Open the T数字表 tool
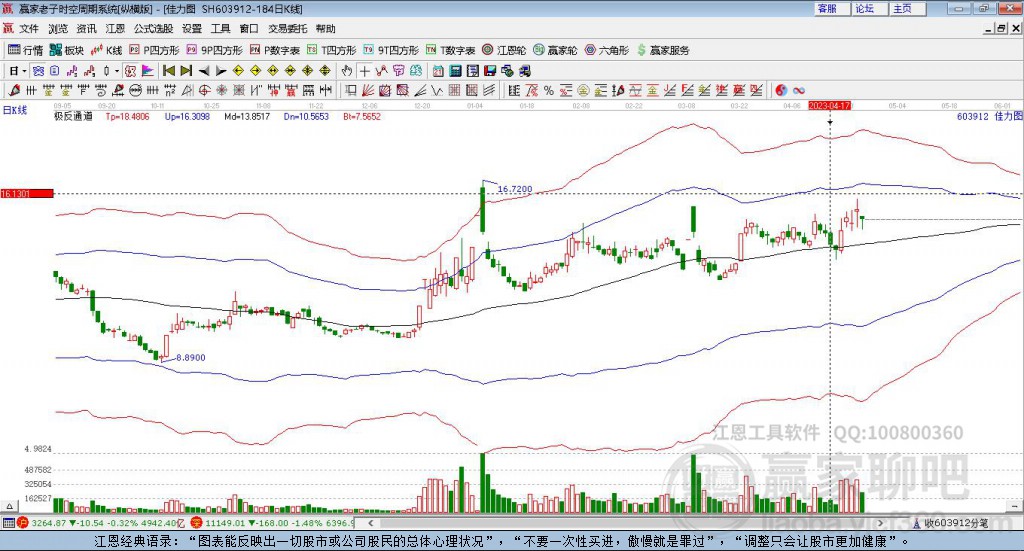 point(451,50)
